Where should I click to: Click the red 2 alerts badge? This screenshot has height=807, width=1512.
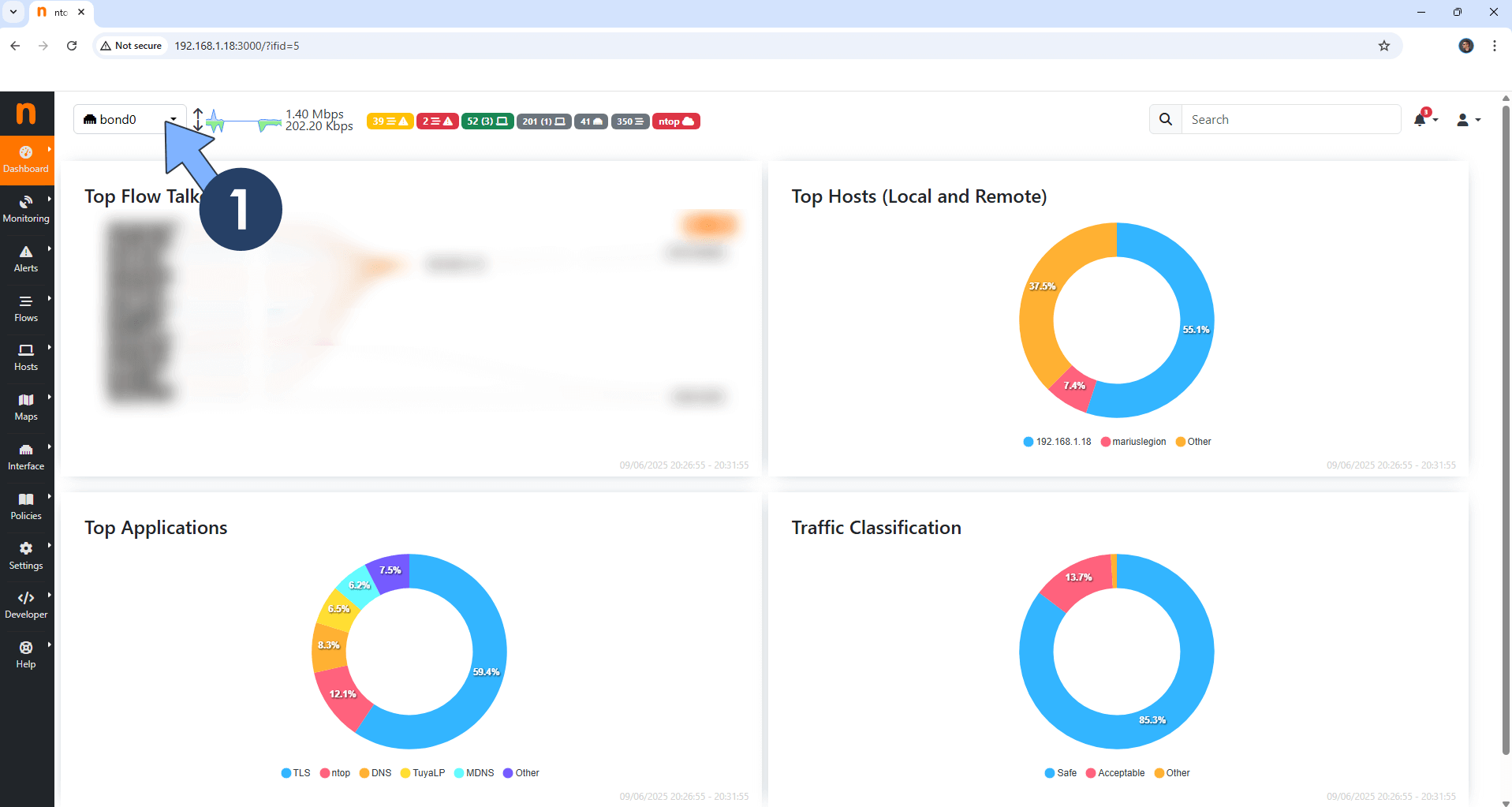(x=437, y=121)
